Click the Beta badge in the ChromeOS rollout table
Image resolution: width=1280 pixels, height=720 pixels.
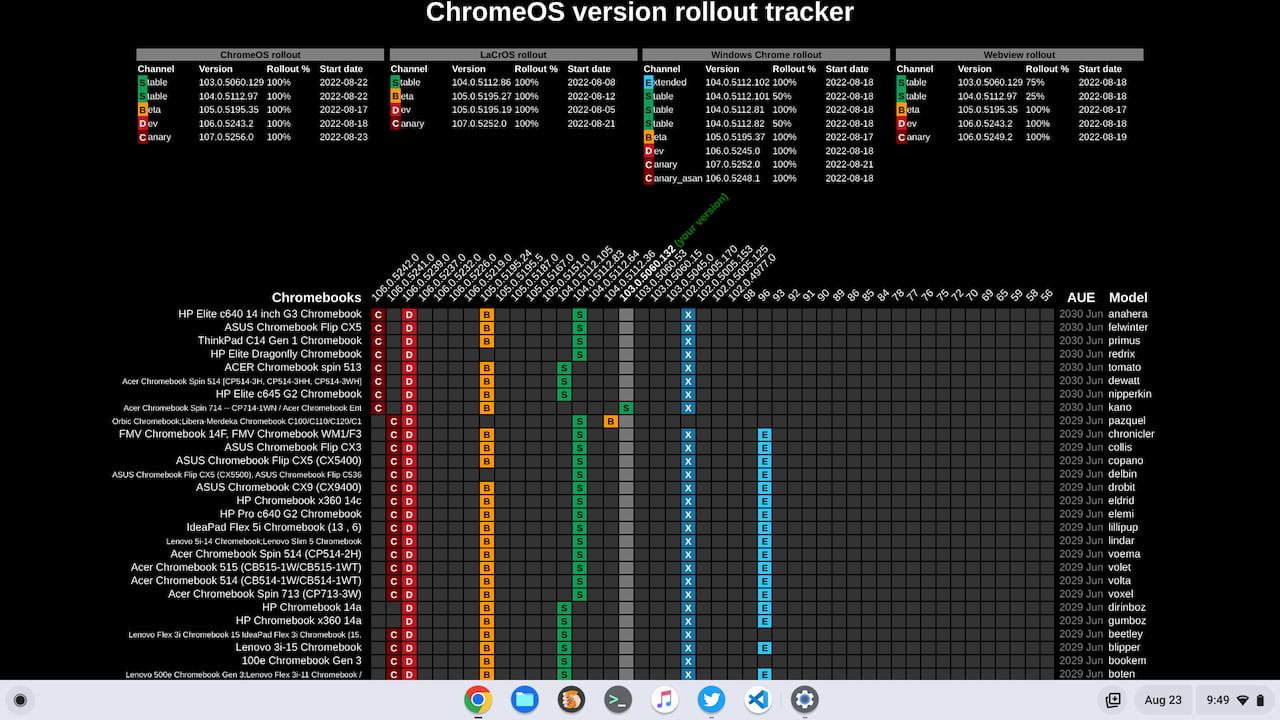(x=142, y=110)
